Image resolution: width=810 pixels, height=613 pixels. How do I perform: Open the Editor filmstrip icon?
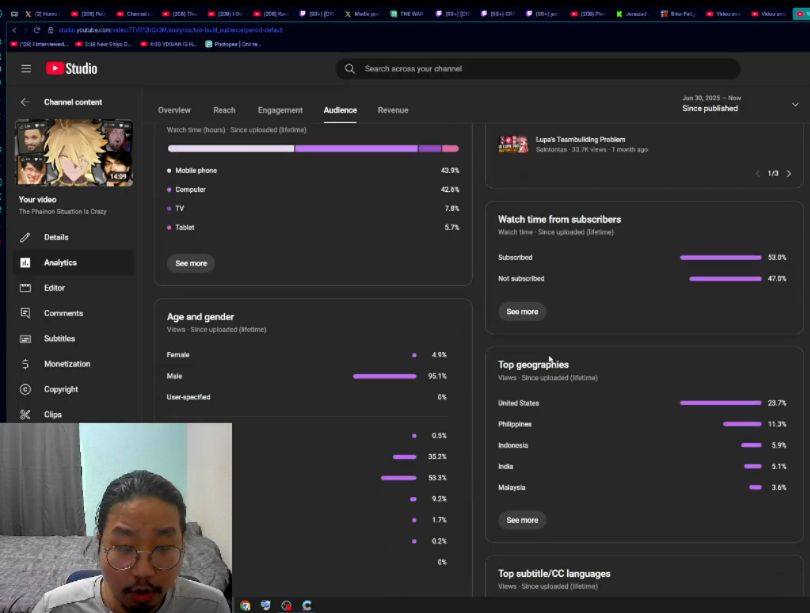click(x=25, y=288)
